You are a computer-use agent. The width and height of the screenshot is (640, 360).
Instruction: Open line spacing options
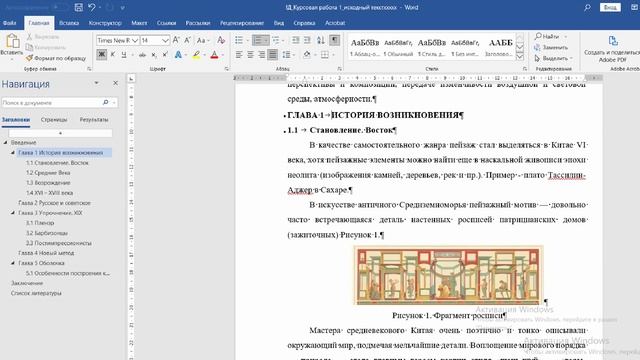coord(287,55)
